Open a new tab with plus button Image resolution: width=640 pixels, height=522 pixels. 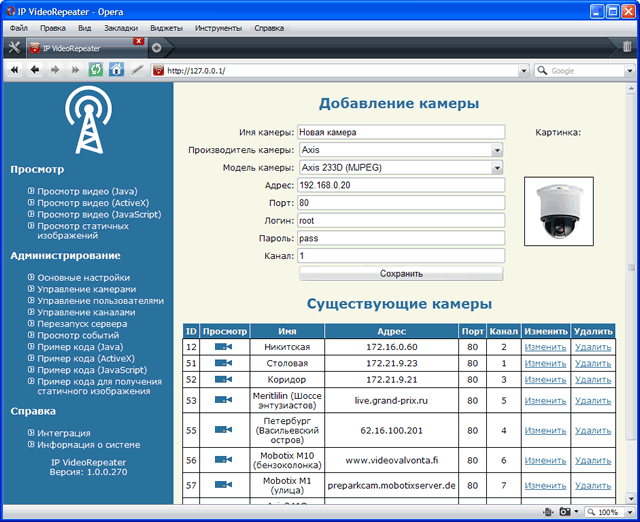point(156,48)
